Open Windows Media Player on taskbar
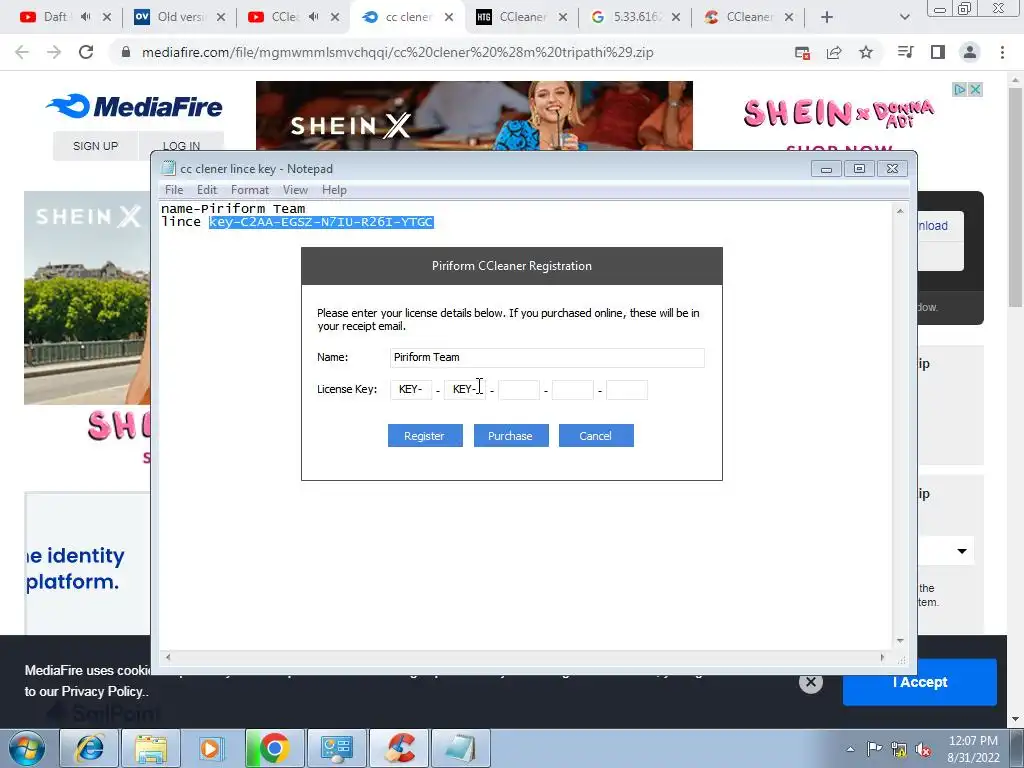This screenshot has width=1024, height=768. click(212, 748)
